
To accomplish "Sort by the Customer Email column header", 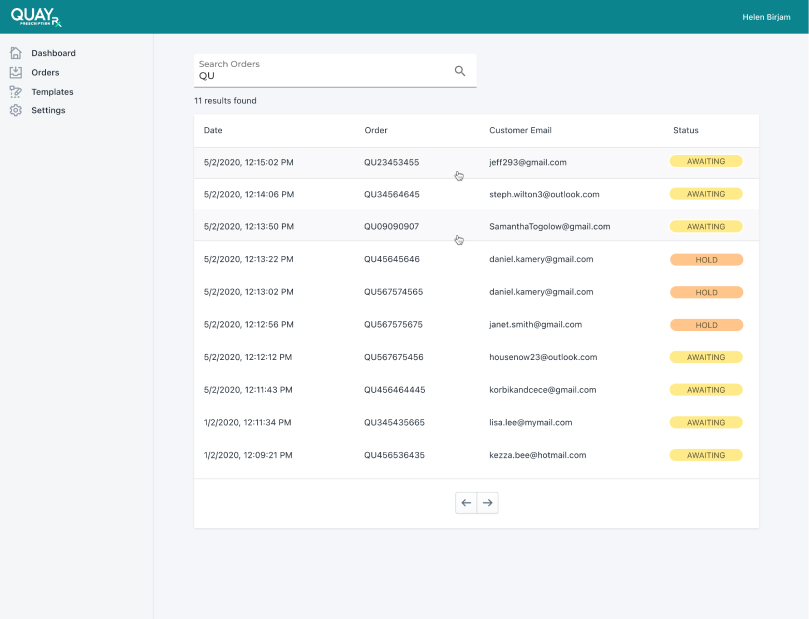I will 520,130.
